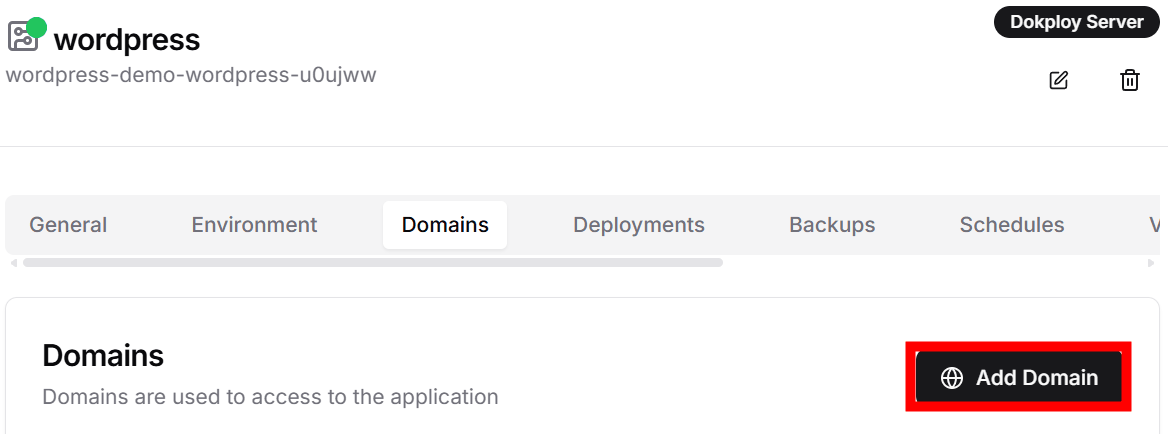Open the Backups tab
This screenshot has height=434, width=1168.
832,225
